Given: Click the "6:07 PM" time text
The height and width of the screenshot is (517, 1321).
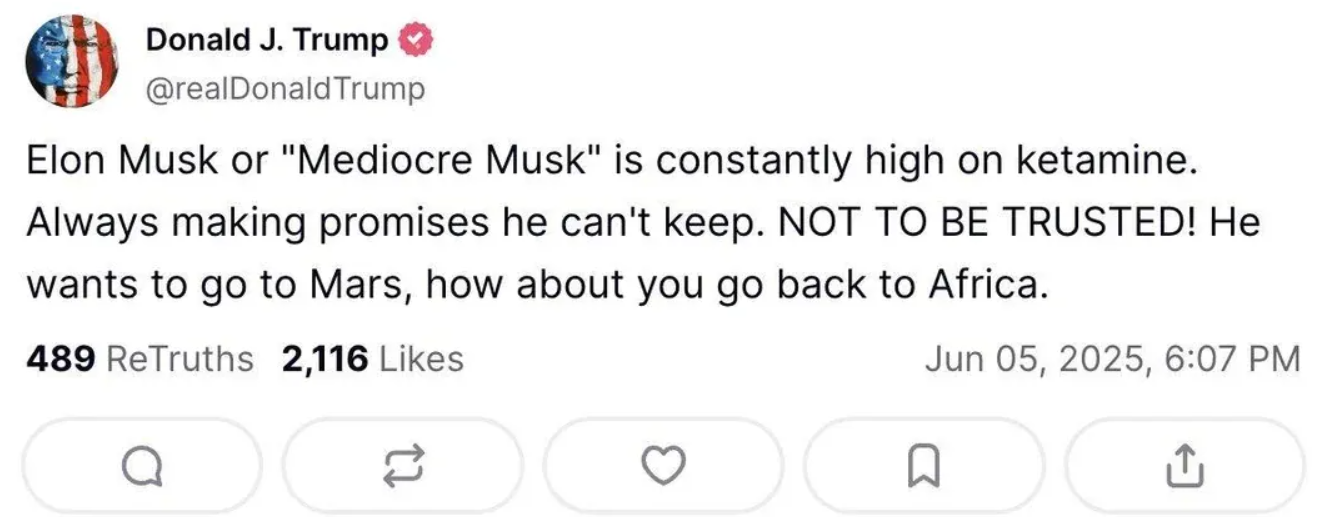Looking at the screenshot, I should click(x=1234, y=358).
